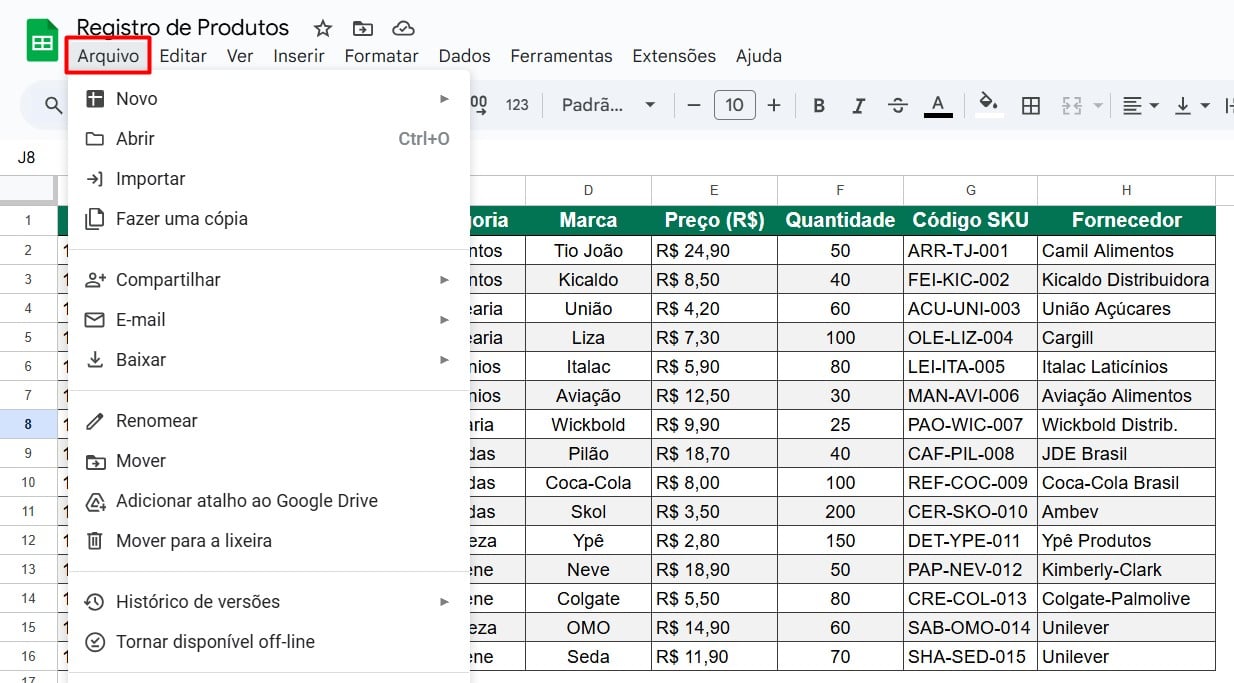Toggle strikethrough formatting
This screenshot has width=1234, height=683.
pos(897,105)
